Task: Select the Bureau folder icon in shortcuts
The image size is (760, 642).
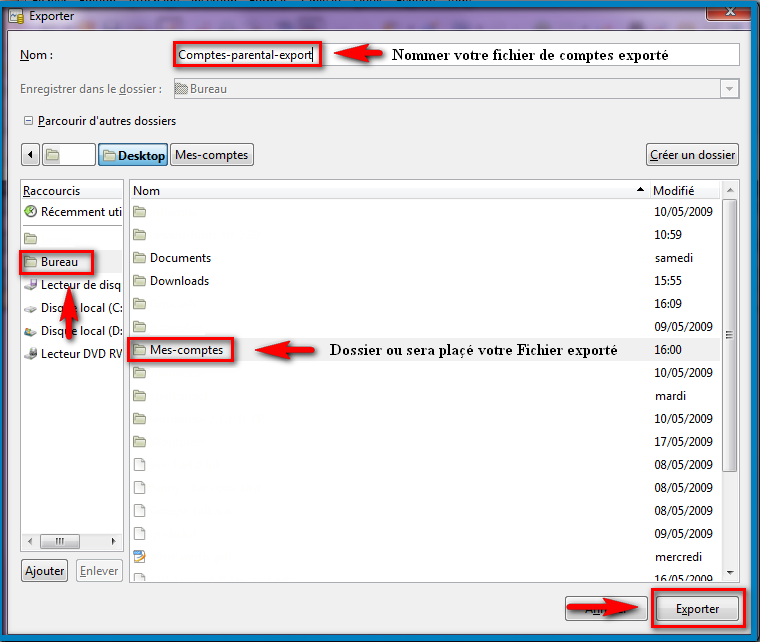Action: [31, 262]
